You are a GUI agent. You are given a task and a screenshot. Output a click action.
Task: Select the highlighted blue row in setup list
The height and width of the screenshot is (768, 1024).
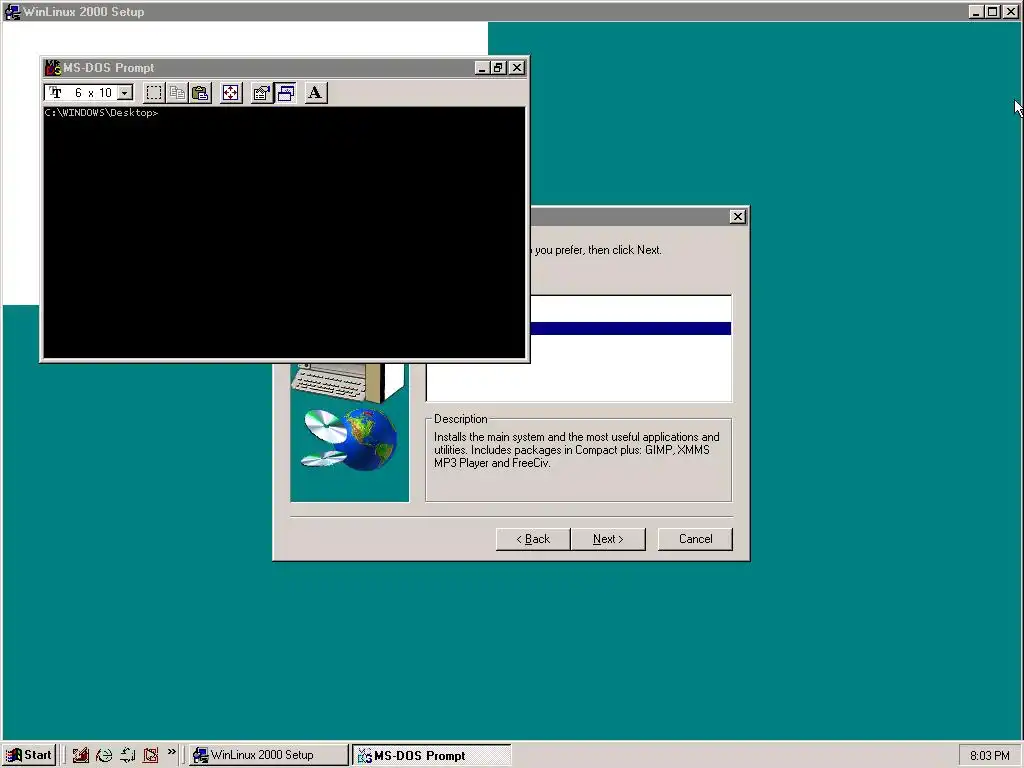coord(631,328)
